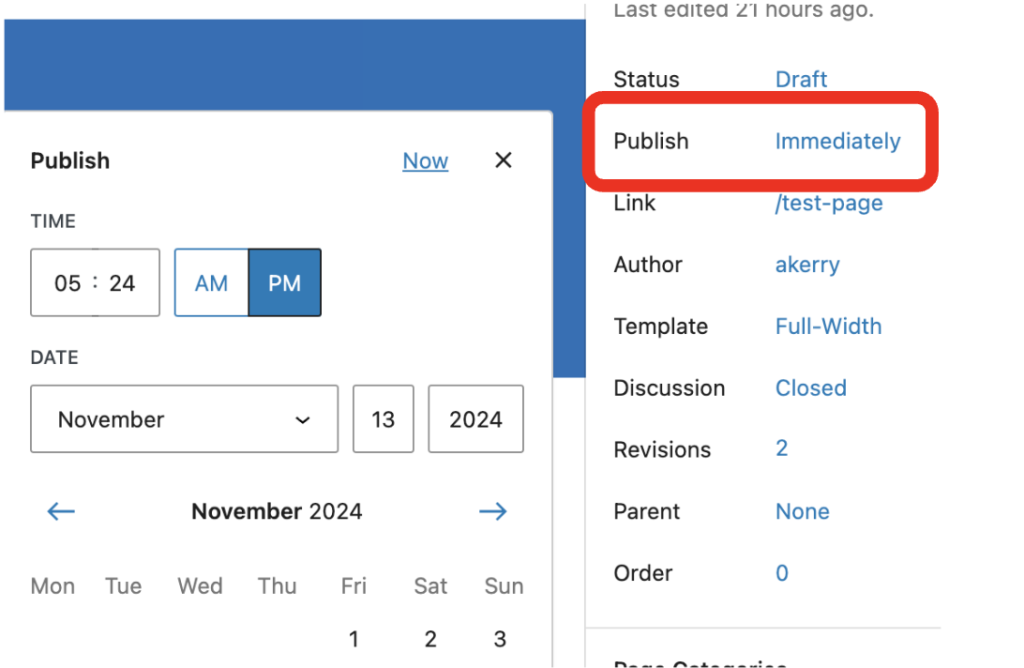Edit the year field showing 2024
Viewport: 1024px width, 668px height.
(475, 419)
